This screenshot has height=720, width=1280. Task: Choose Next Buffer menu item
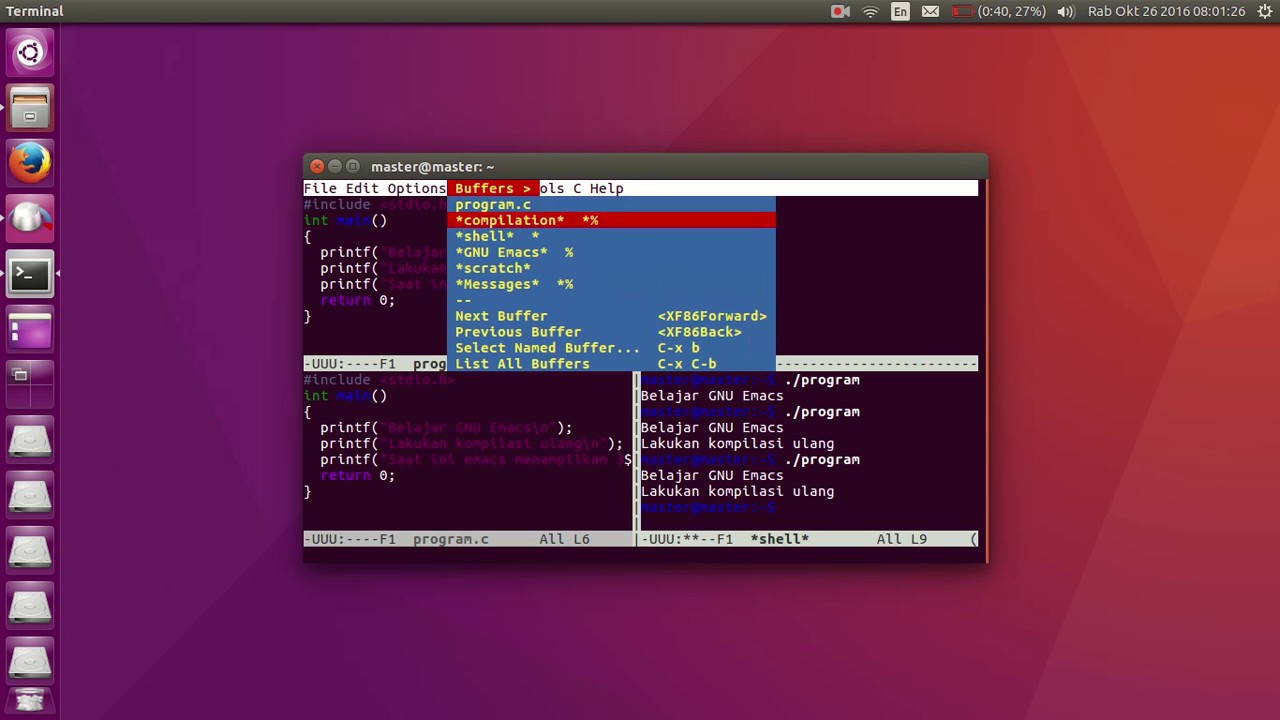(x=611, y=316)
